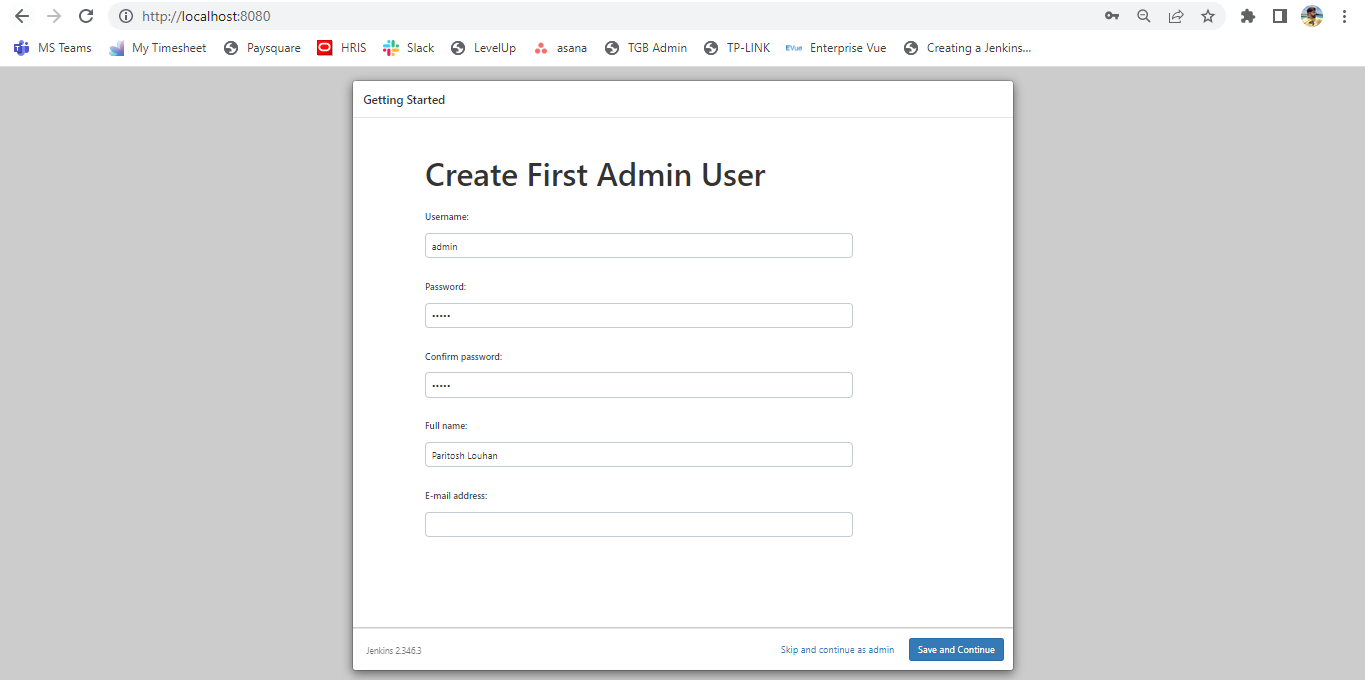The width and height of the screenshot is (1365, 680).
Task: Open the Paysquare bookmark
Action: click(x=262, y=47)
